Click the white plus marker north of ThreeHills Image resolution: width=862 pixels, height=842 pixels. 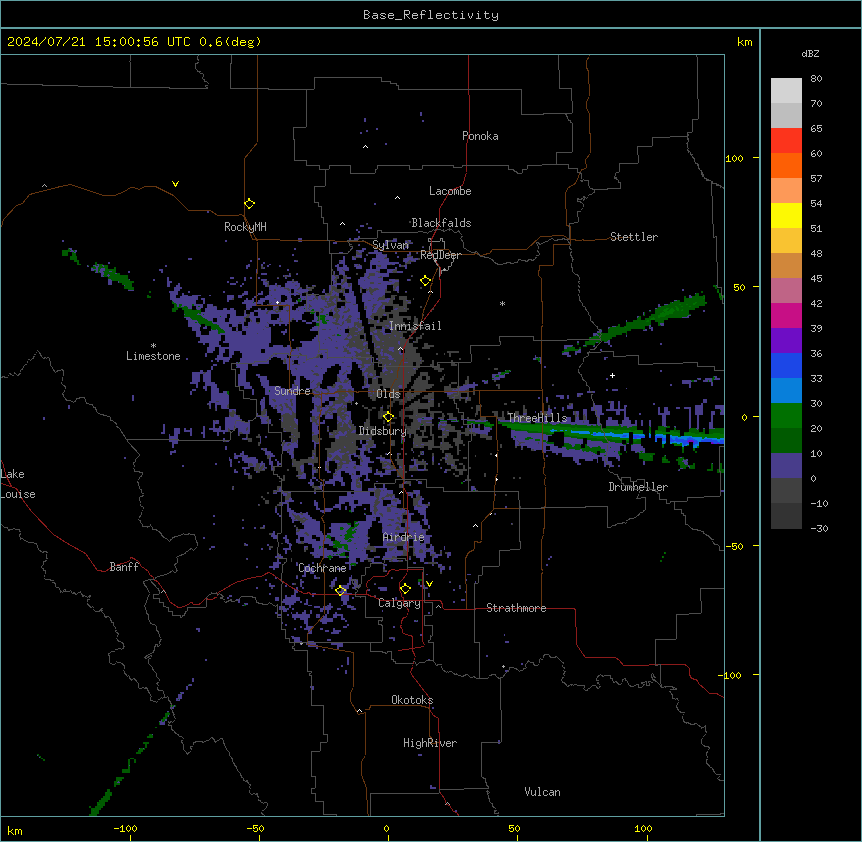[x=612, y=375]
